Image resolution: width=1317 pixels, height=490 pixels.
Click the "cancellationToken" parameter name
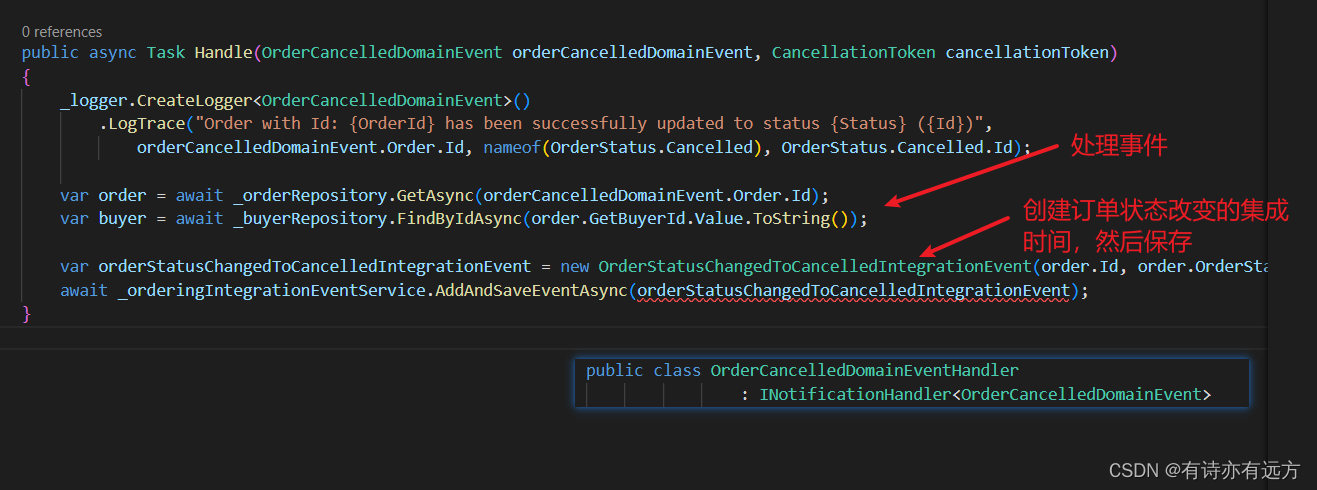tap(1027, 52)
